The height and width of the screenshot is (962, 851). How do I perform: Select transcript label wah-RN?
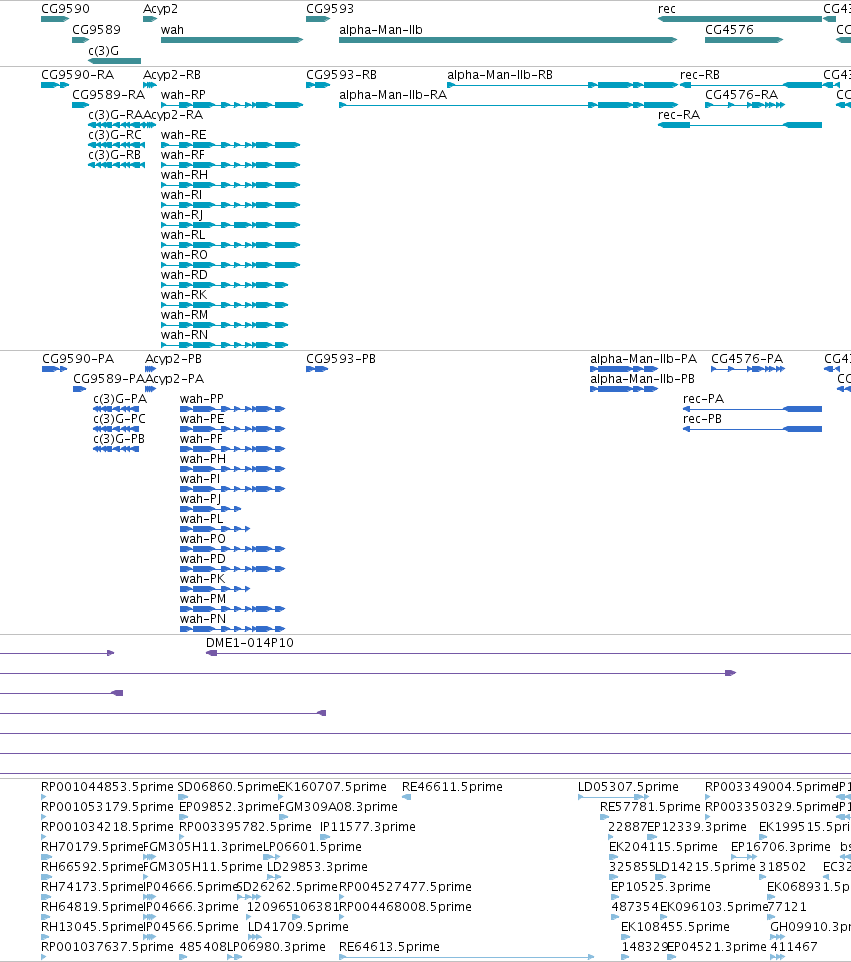184,335
